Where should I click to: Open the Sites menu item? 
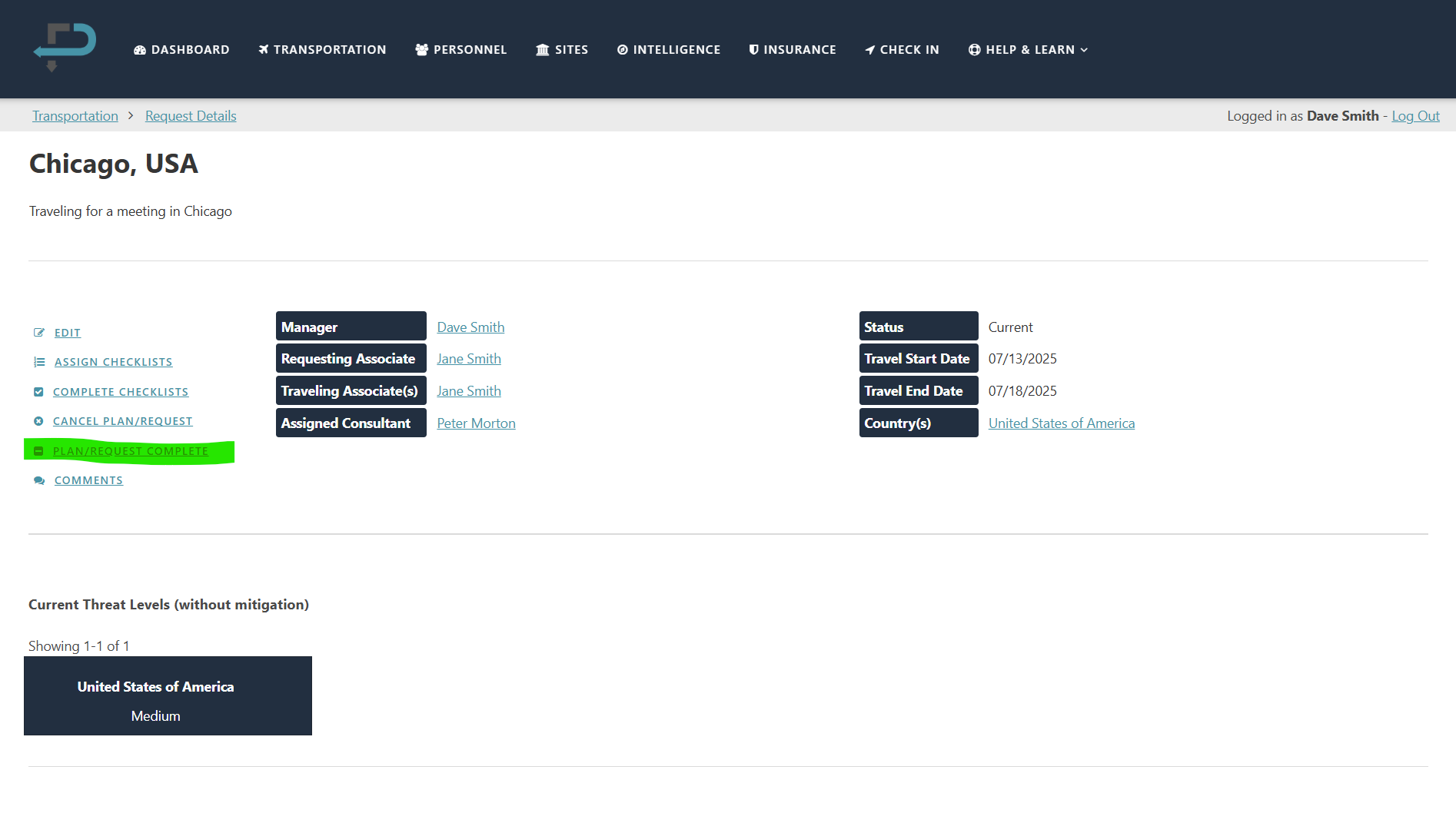[x=562, y=50]
